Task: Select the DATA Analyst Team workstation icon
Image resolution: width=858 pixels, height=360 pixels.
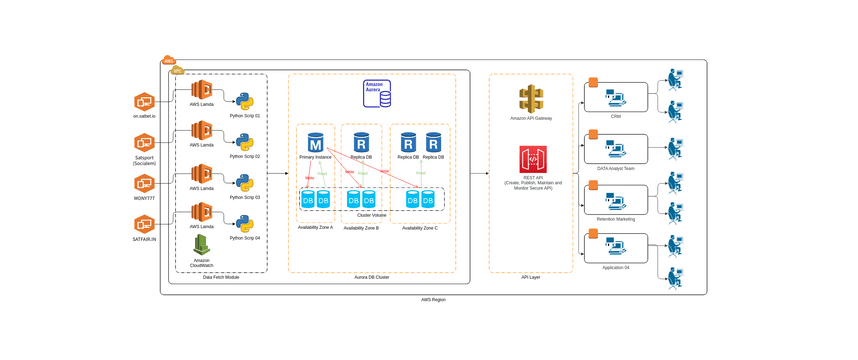Action: 616,150
